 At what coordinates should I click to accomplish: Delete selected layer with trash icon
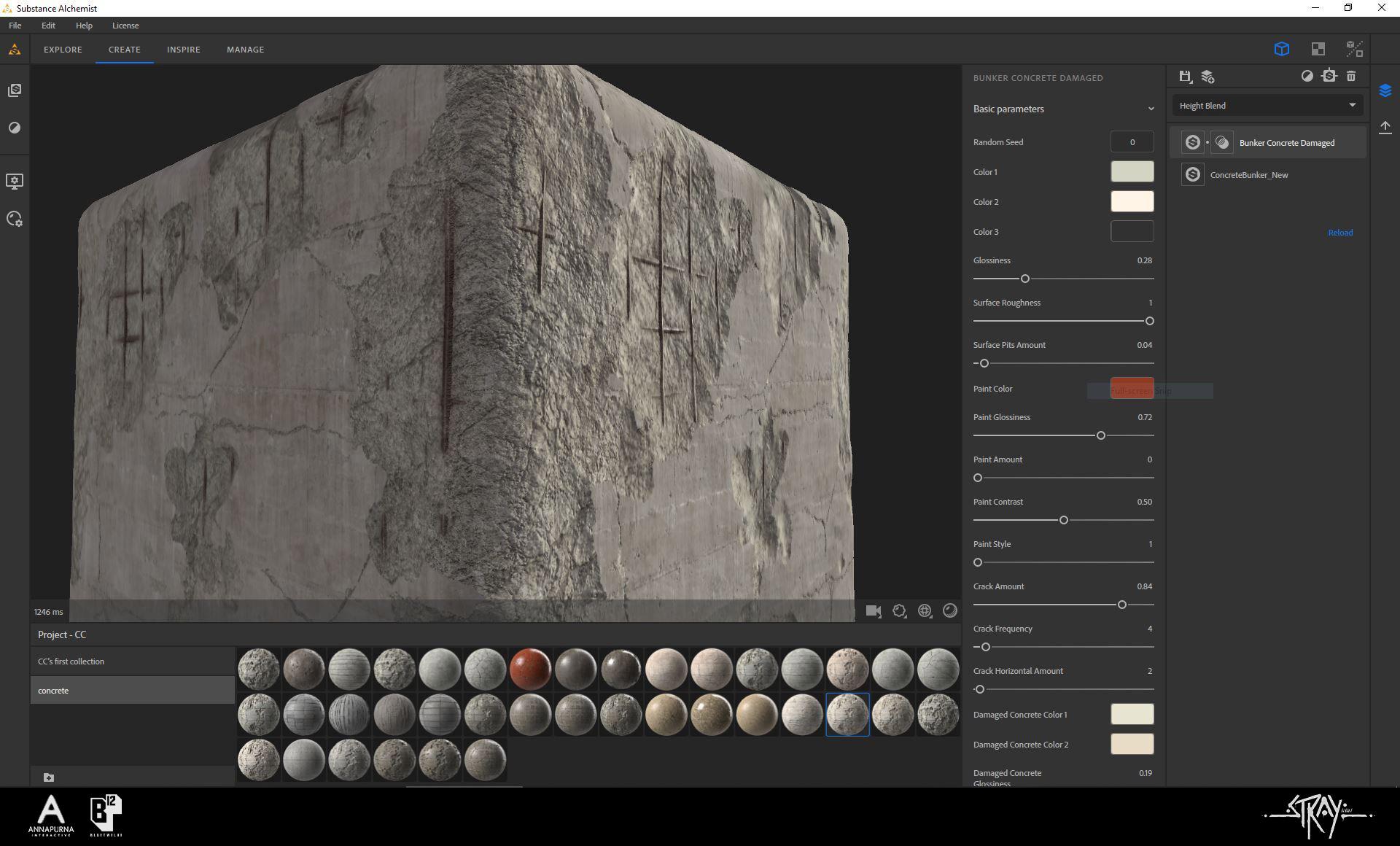click(1351, 76)
